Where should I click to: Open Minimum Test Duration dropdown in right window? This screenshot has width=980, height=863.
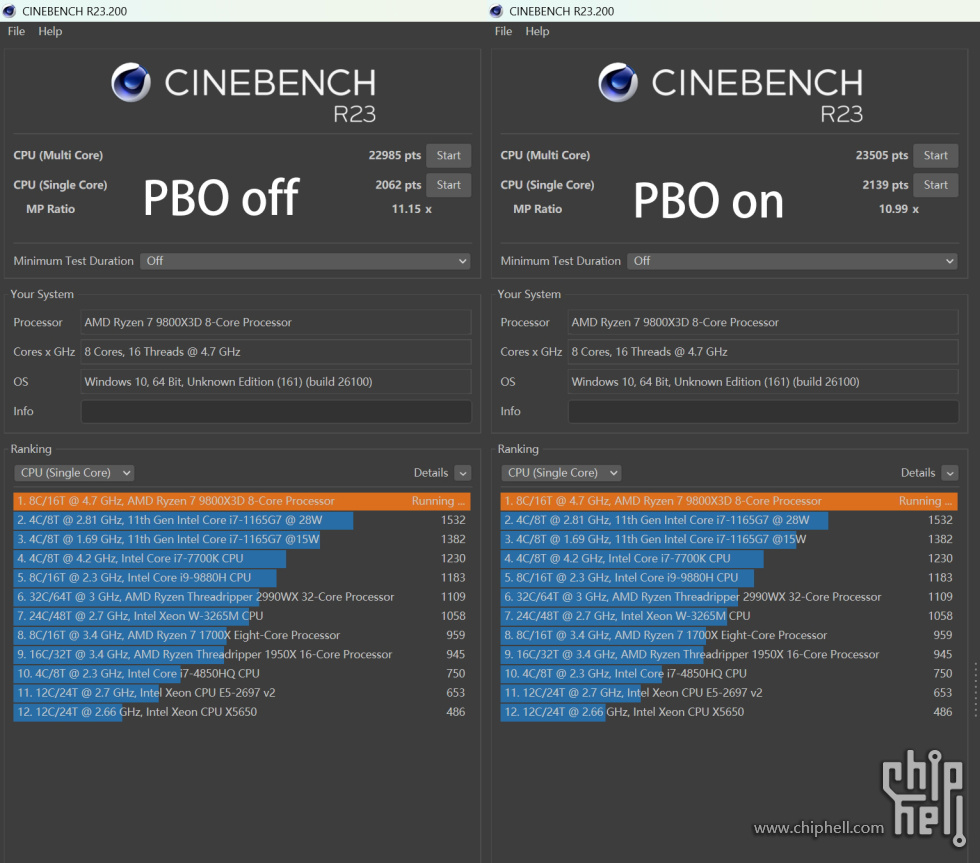point(792,261)
